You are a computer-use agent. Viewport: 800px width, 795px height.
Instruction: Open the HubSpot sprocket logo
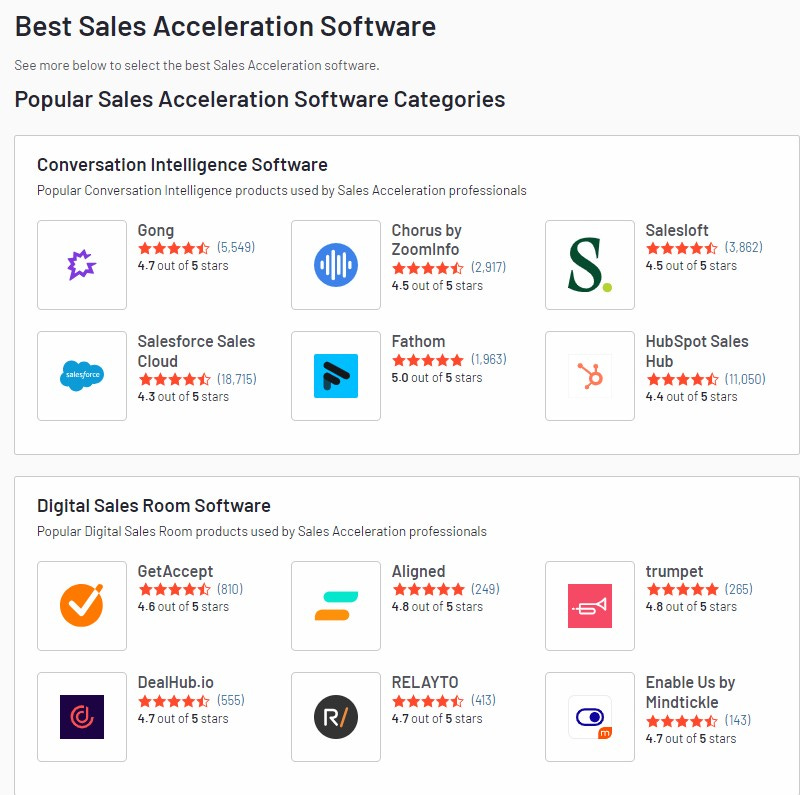[590, 376]
